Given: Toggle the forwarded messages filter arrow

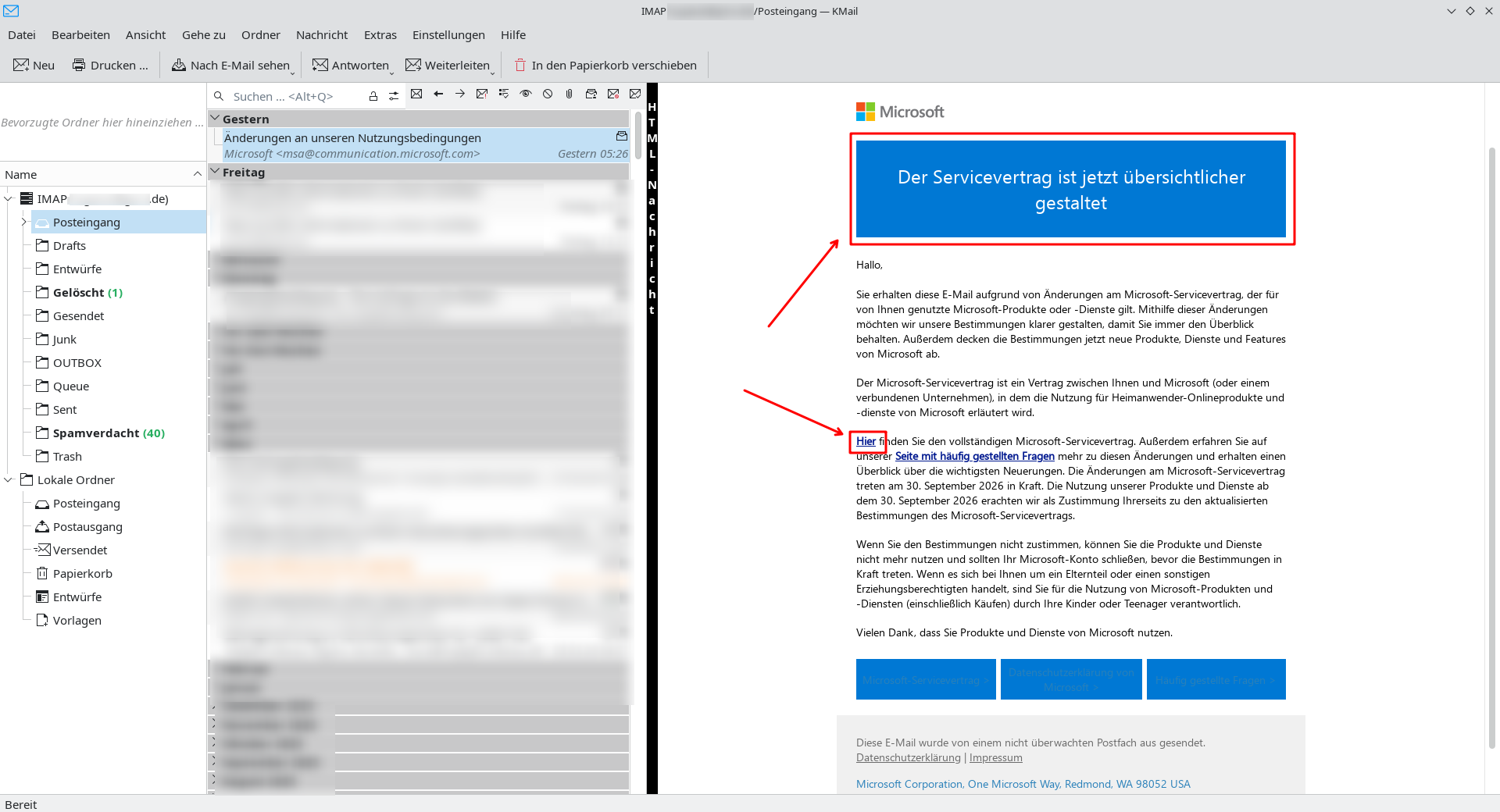Looking at the screenshot, I should click(460, 94).
